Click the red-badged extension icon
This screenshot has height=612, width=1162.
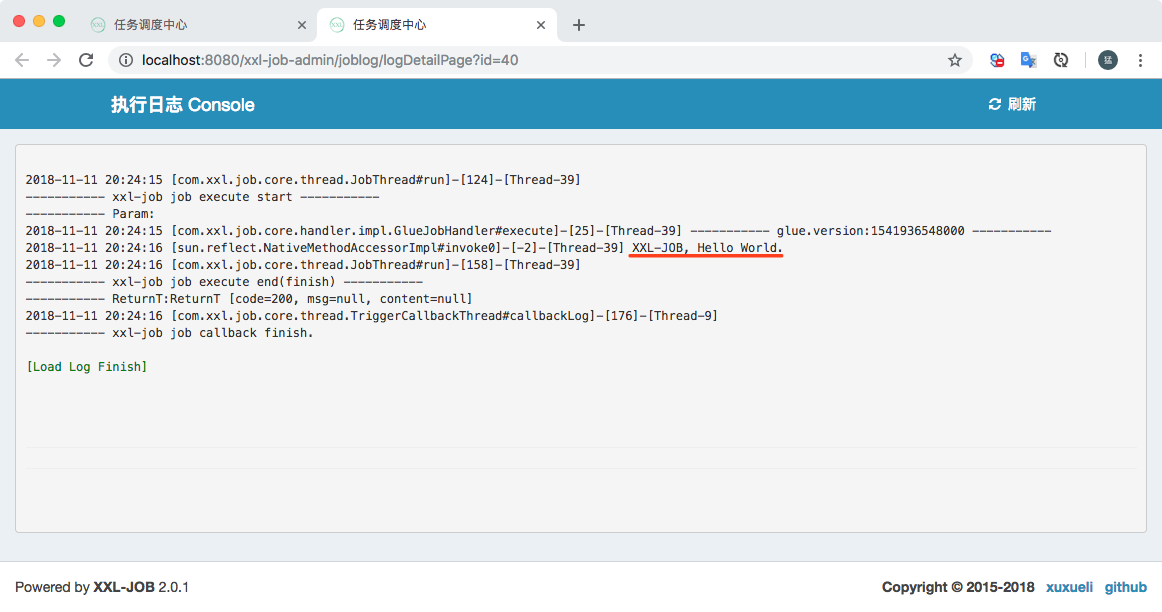coord(997,60)
